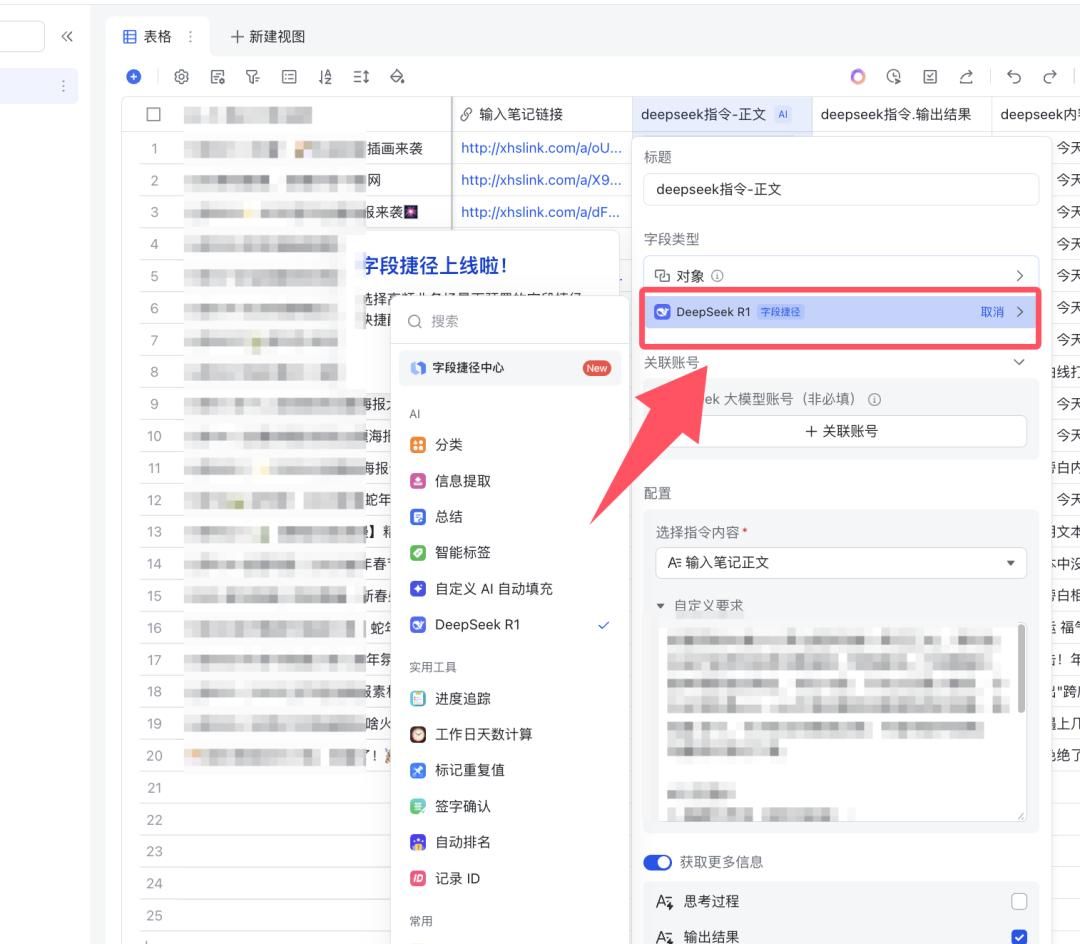Open the filter funnel icon
The height and width of the screenshot is (944, 1080).
point(253,76)
